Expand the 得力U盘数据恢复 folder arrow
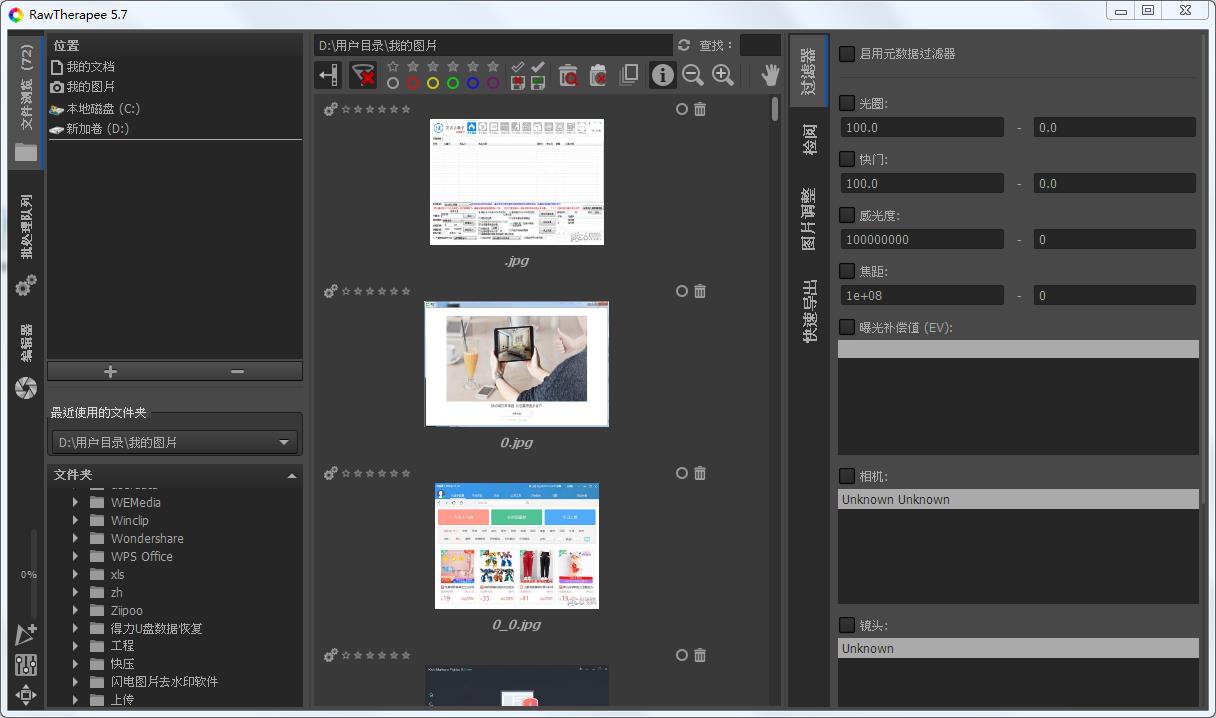The width and height of the screenshot is (1216, 718). pos(75,629)
